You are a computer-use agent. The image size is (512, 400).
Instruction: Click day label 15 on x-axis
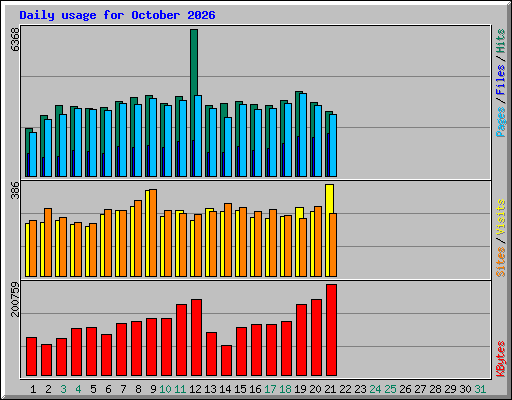click(x=240, y=389)
